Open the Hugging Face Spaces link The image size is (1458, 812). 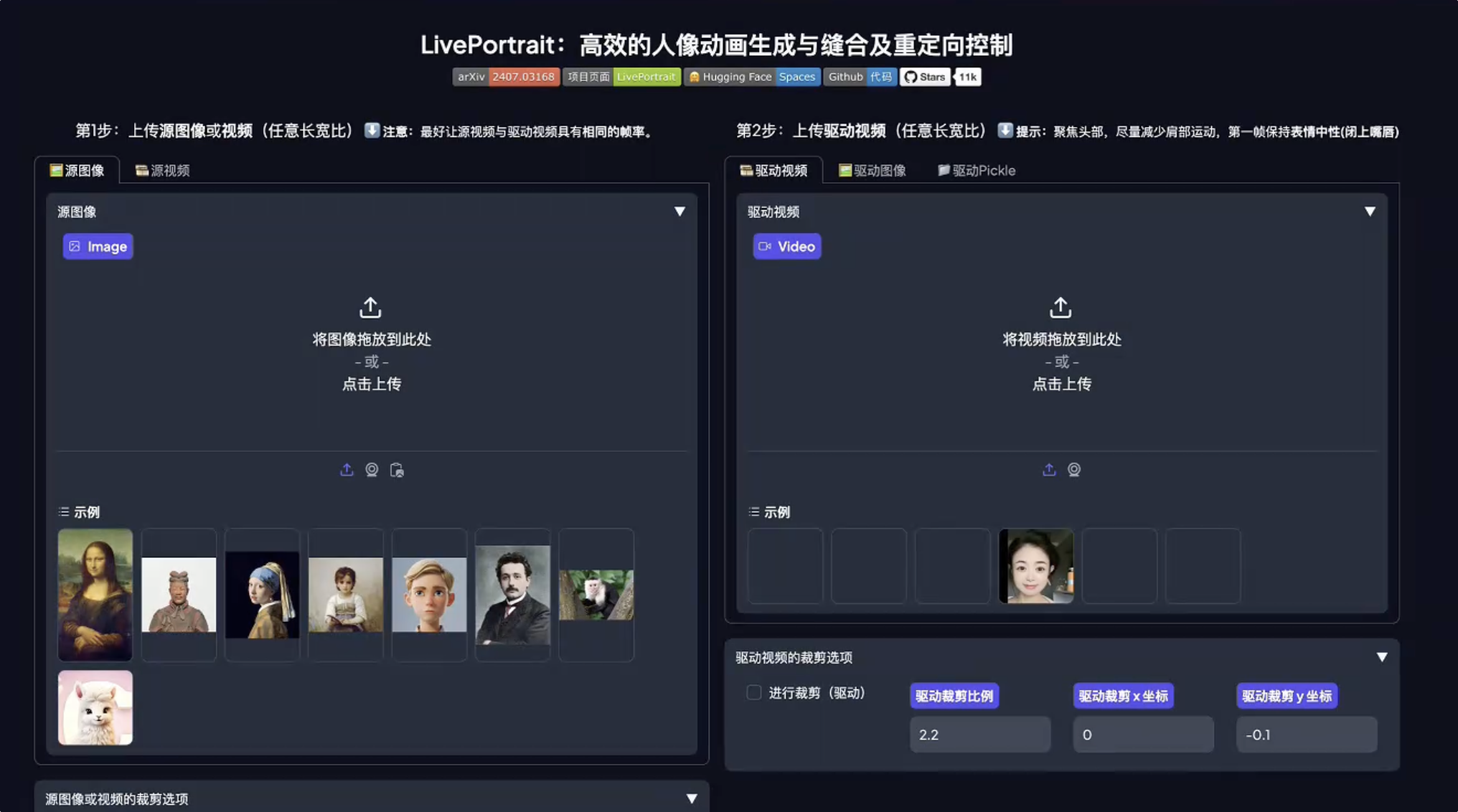[751, 77]
